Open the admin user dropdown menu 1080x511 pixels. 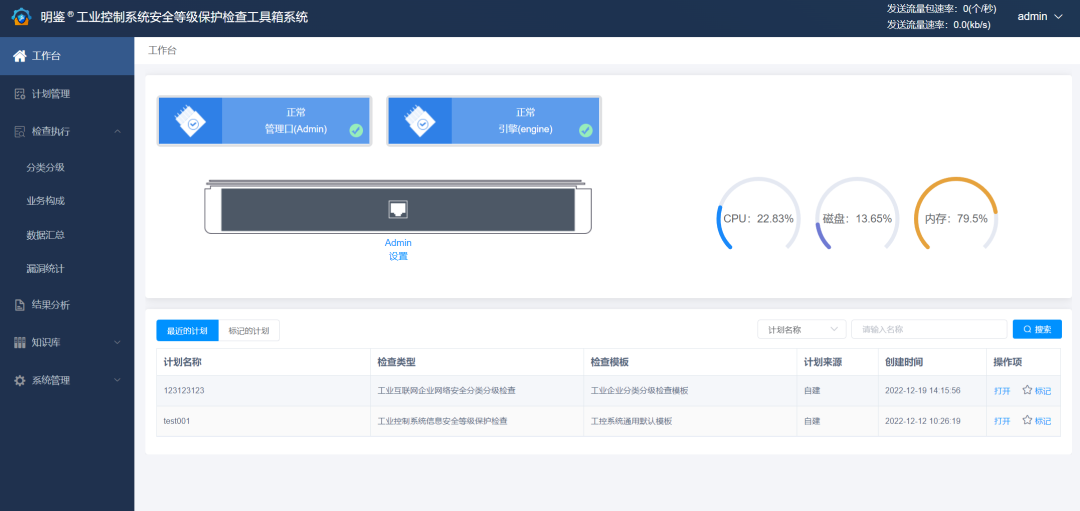coord(1039,17)
